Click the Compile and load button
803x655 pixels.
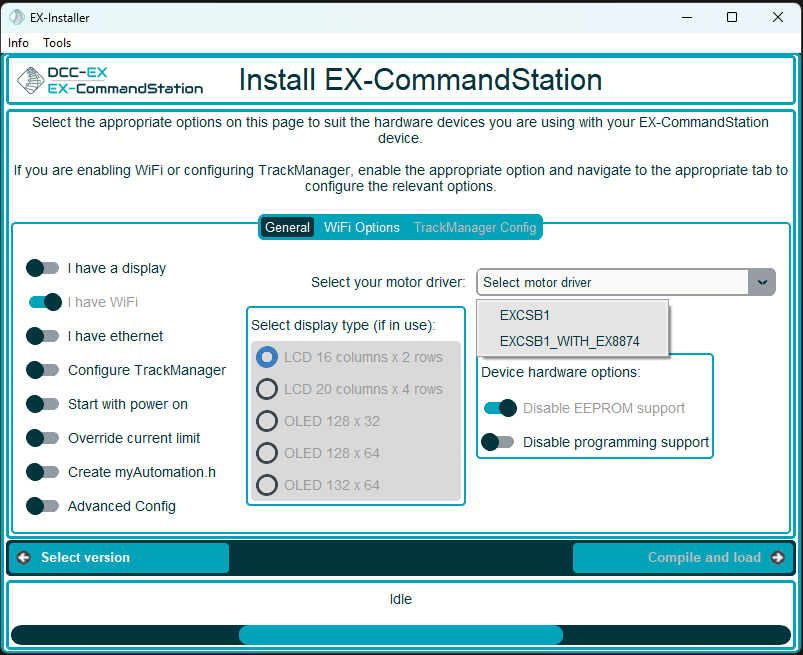coord(684,557)
